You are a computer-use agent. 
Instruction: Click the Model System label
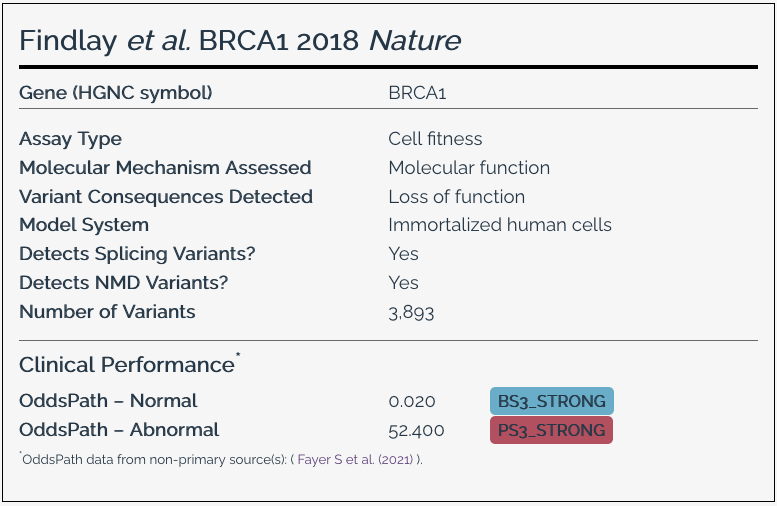click(84, 225)
